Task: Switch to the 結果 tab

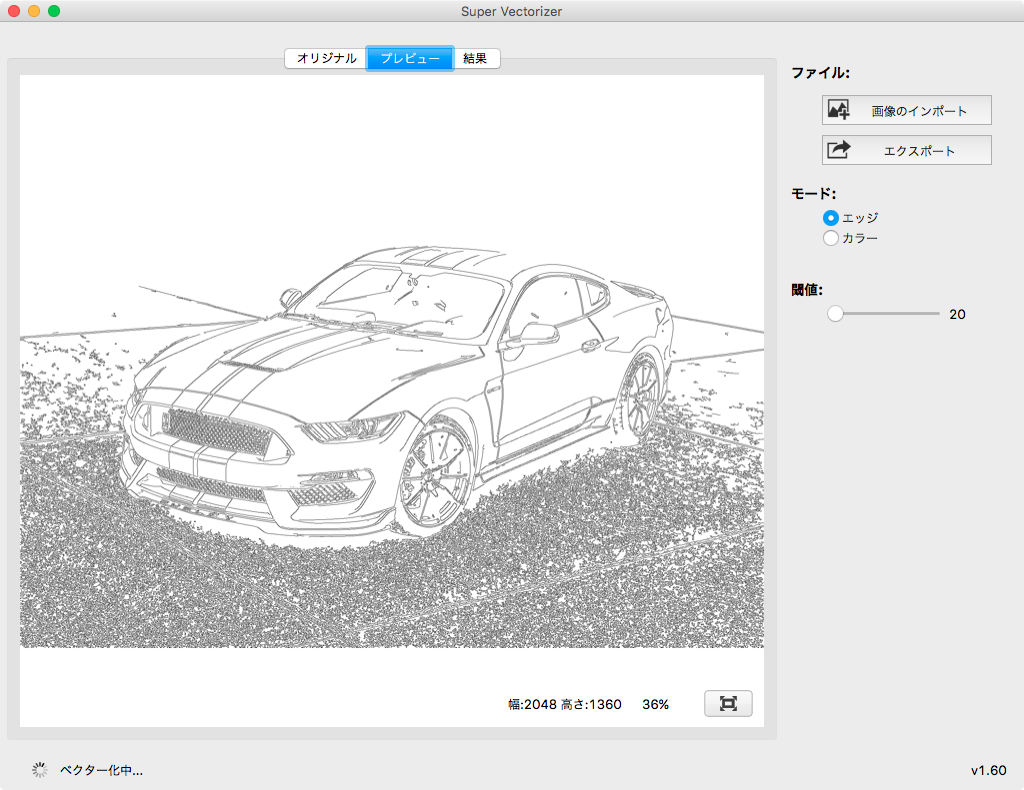Action: click(476, 58)
